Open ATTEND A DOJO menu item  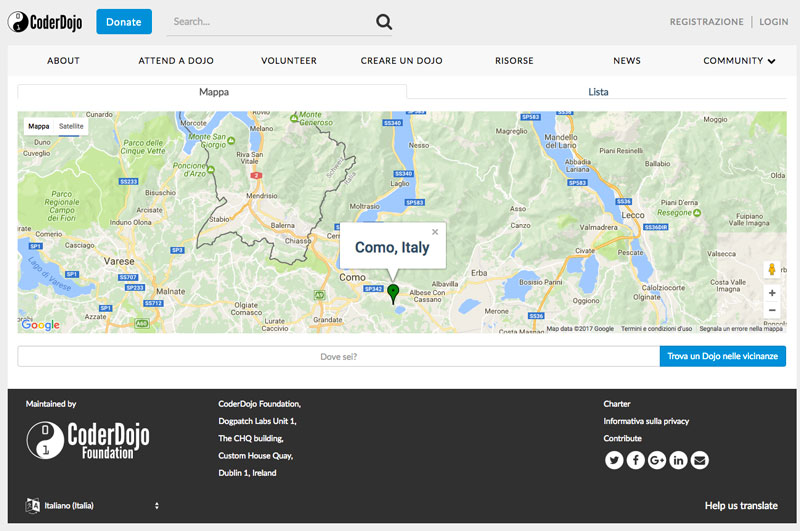176,61
